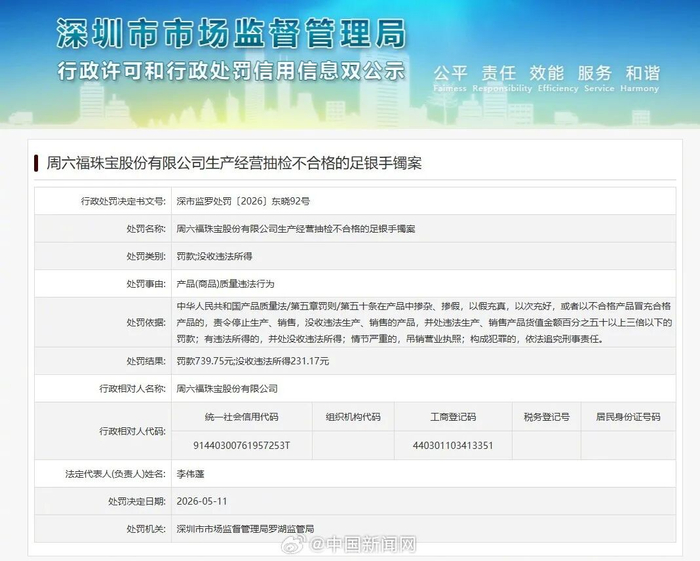Select the document number 深市监罗处罚〔2026〕东晓92号
This screenshot has width=700, height=561.
point(243,201)
